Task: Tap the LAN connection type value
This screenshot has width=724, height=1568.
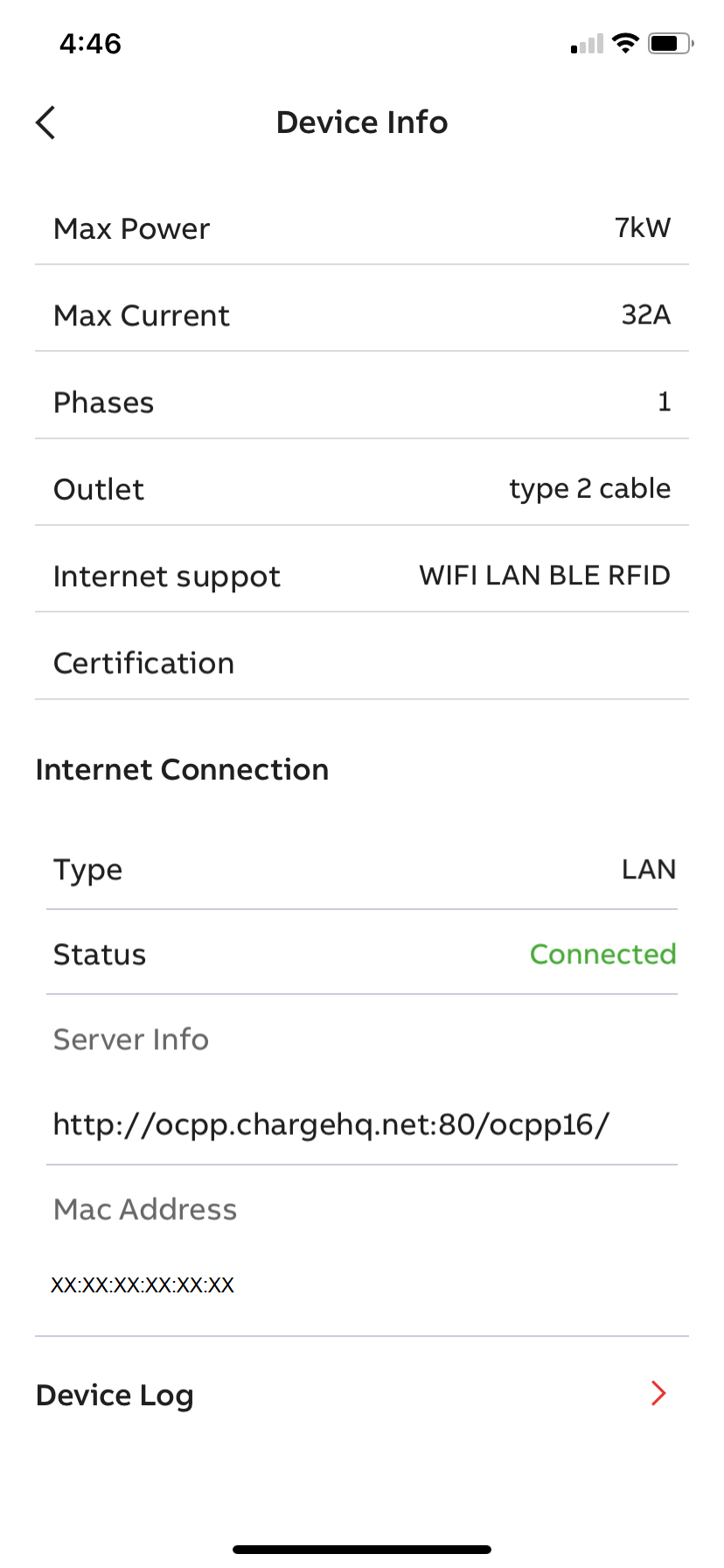Action: coord(648,869)
